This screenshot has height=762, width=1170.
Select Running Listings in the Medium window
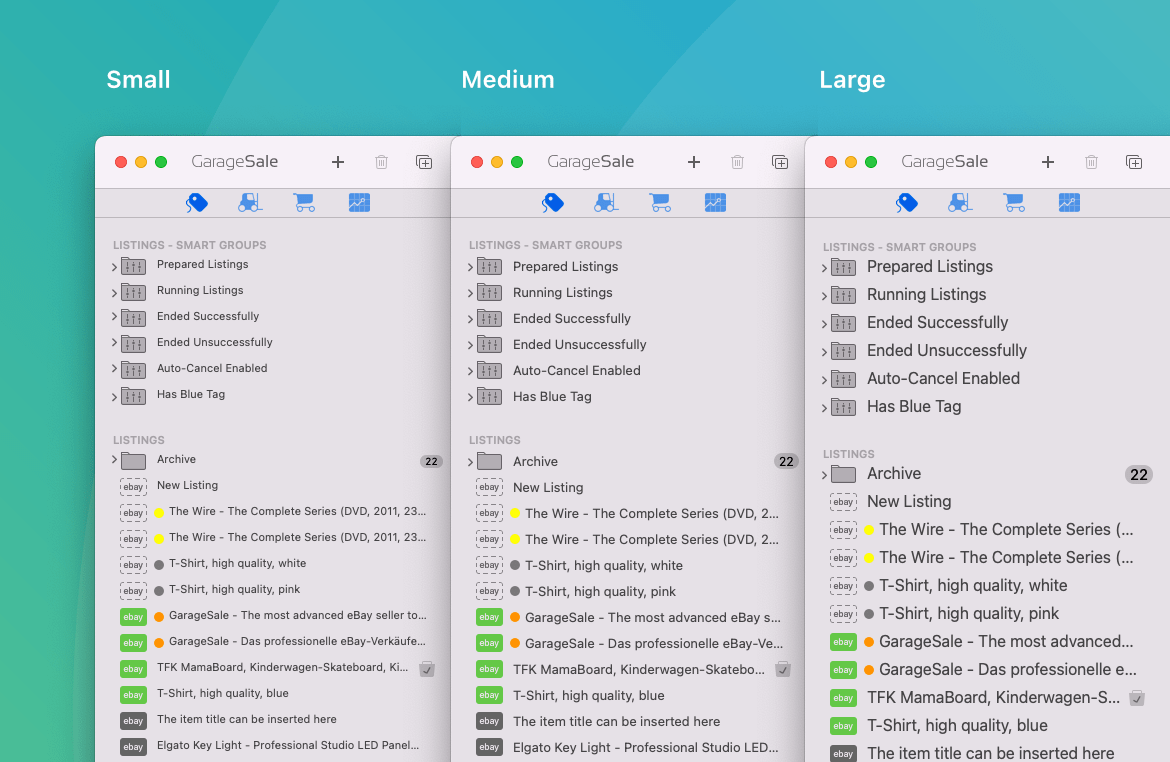pyautogui.click(x=562, y=293)
